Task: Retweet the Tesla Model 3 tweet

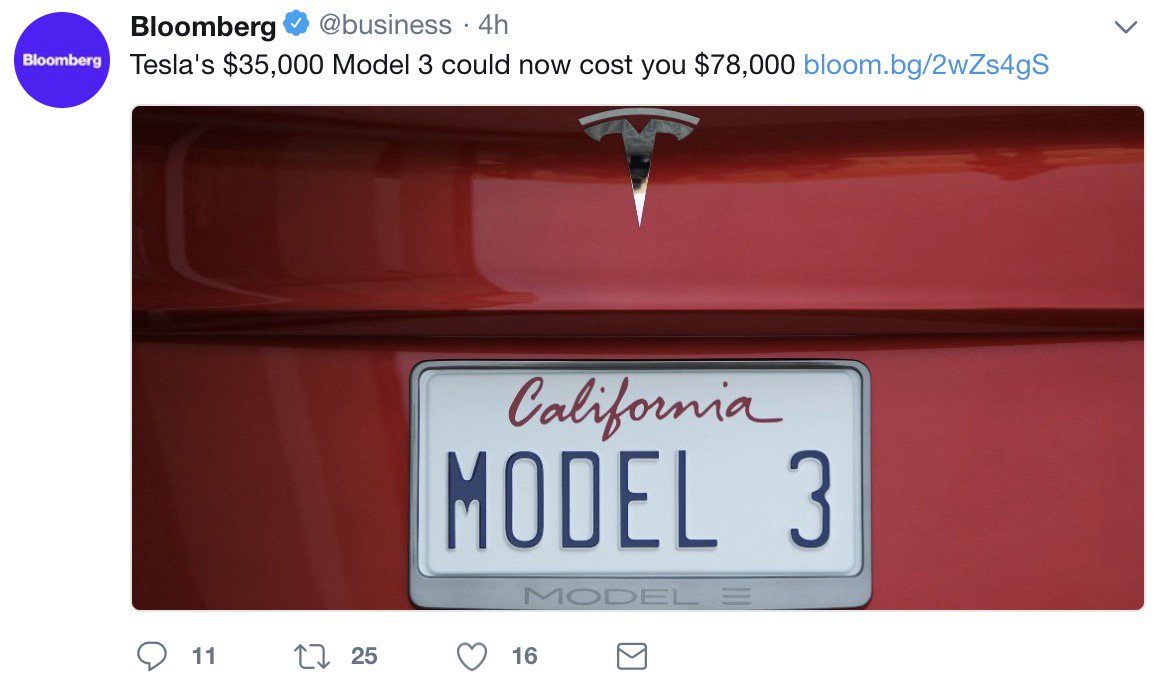Action: coord(312,656)
